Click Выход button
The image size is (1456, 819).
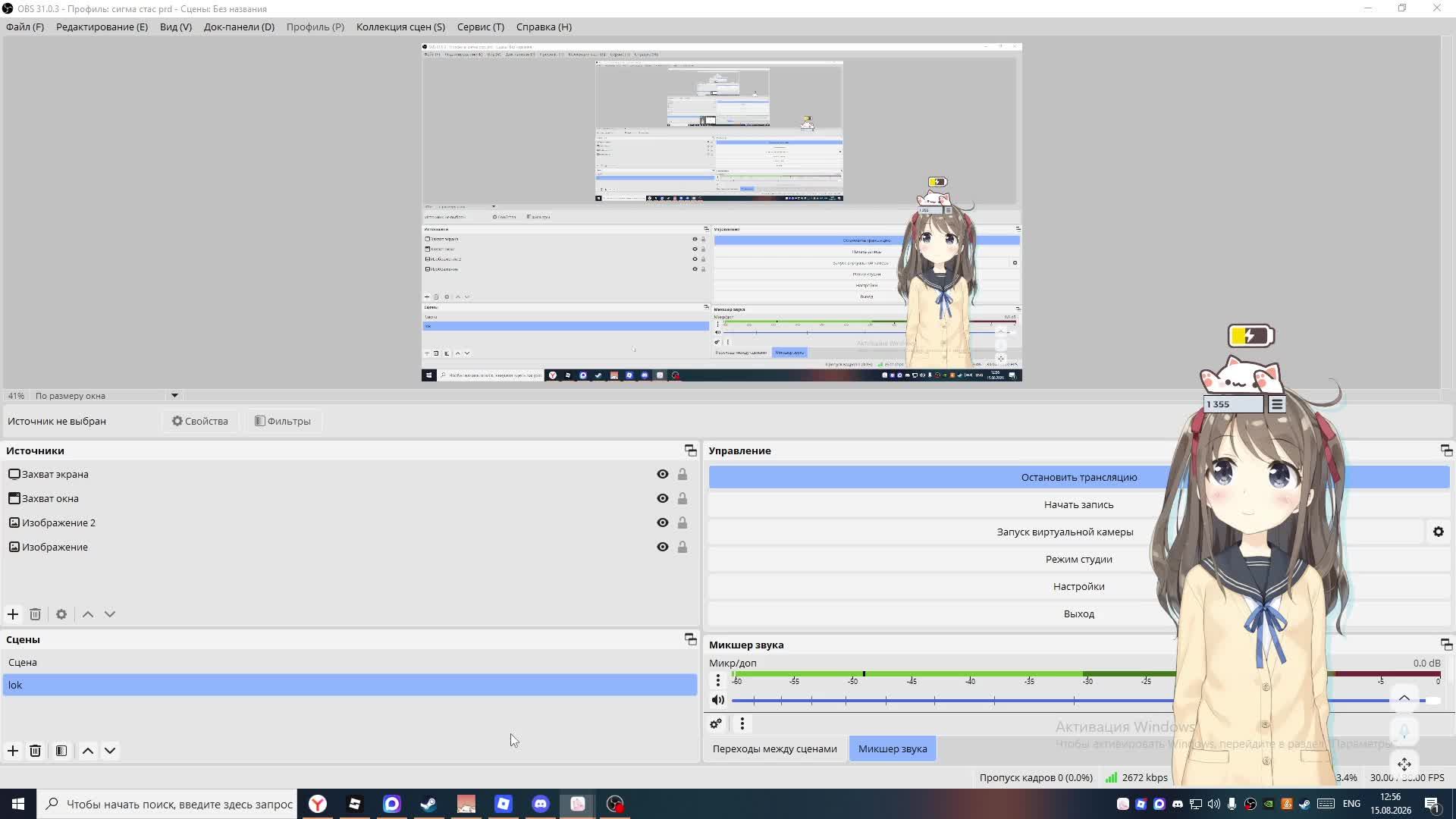(1078, 613)
